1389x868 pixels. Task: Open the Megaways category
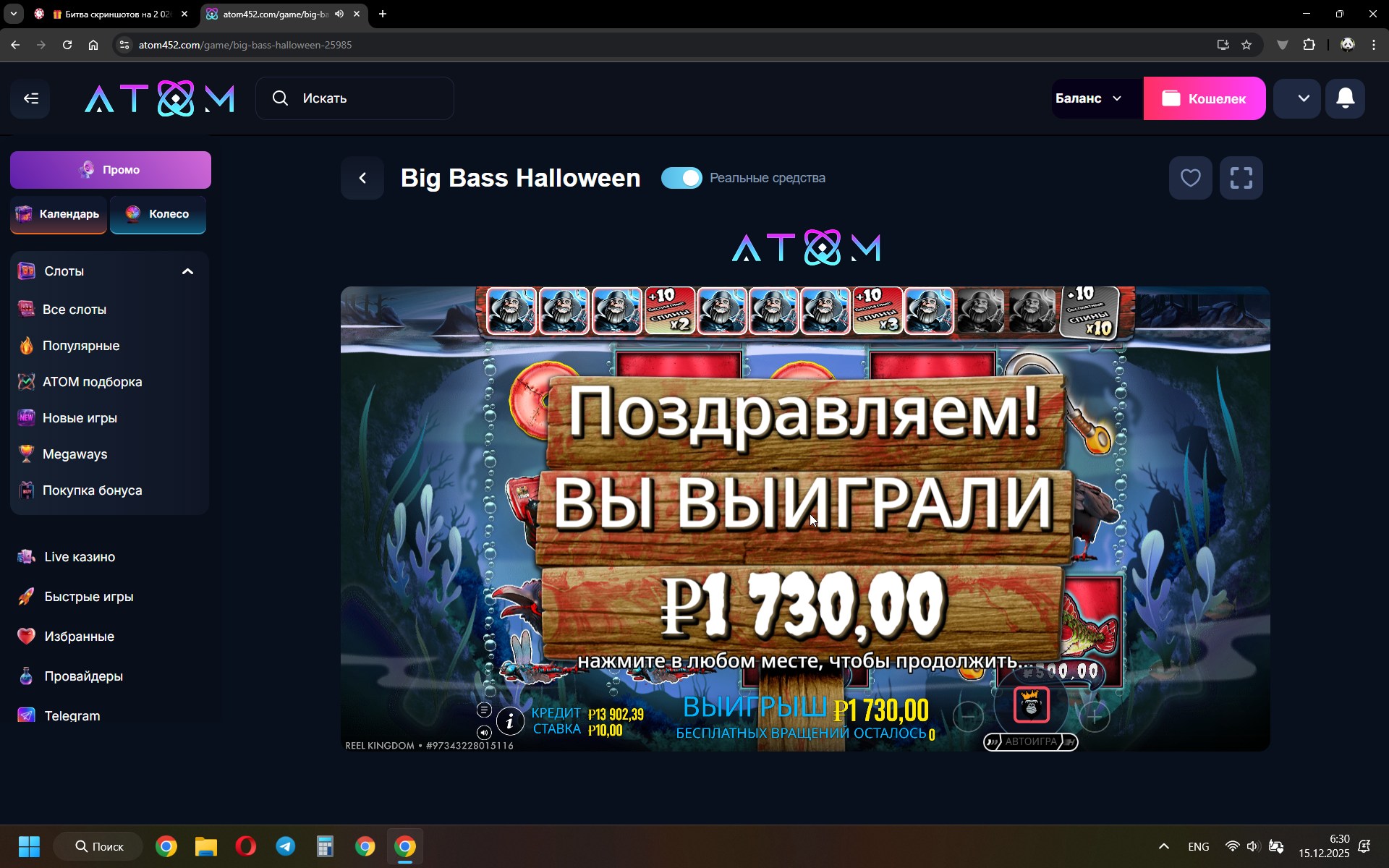coord(75,454)
